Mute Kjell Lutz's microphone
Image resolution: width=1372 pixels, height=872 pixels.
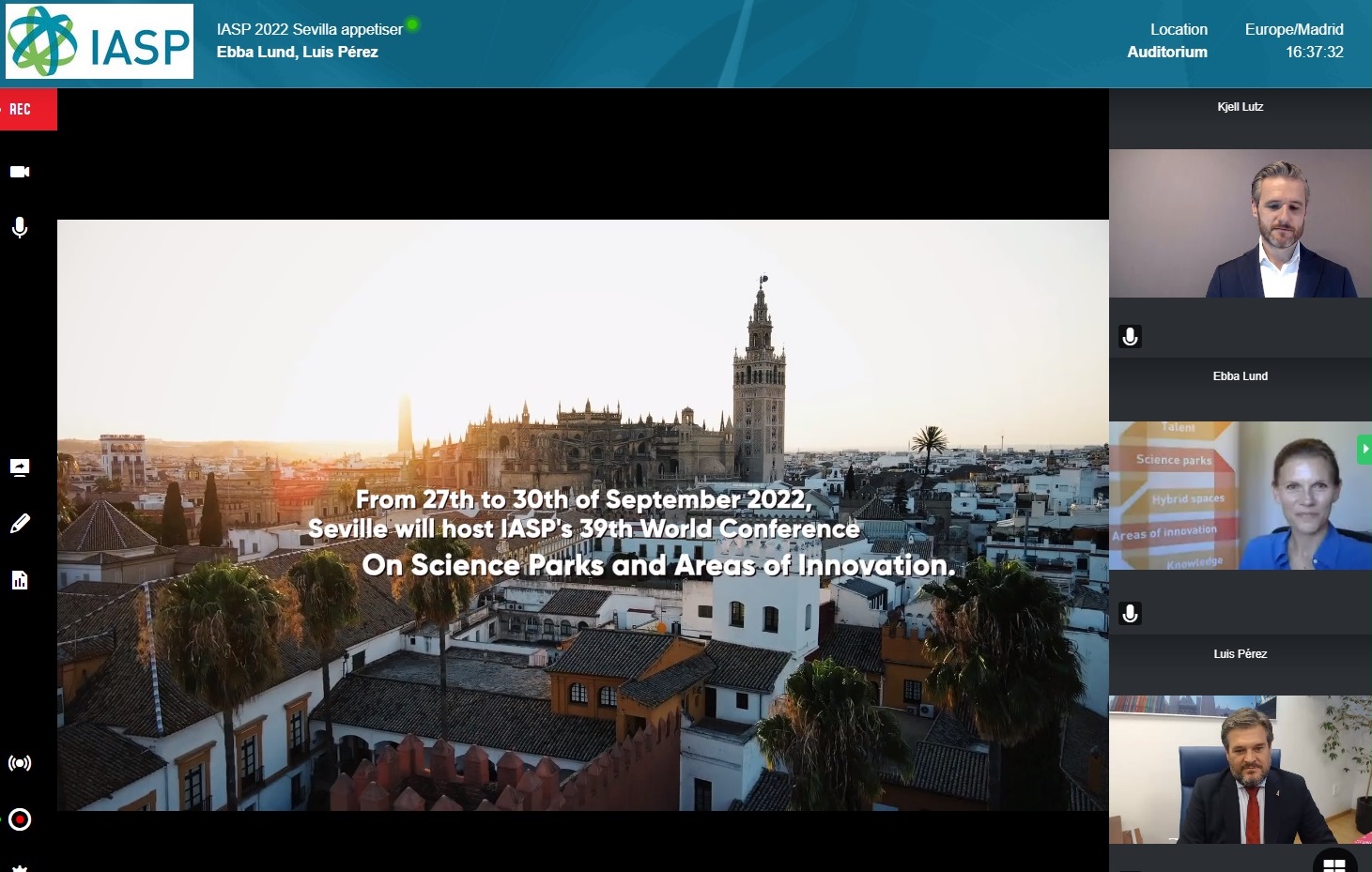[x=1130, y=336]
